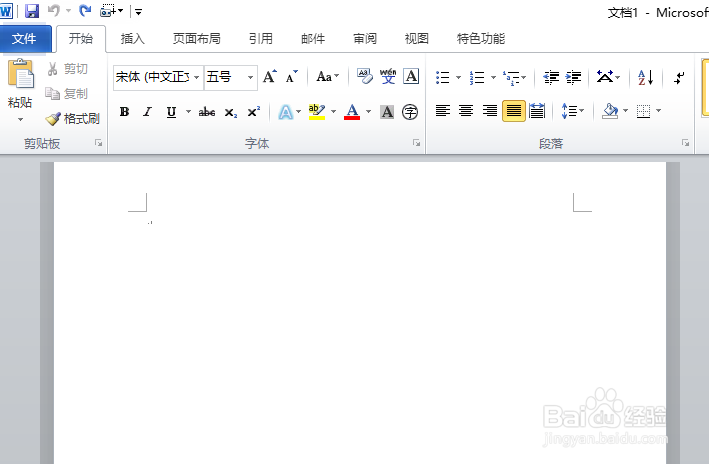This screenshot has height=464, width=709.
Task: Click the Increase Indent icon
Action: coord(573,77)
